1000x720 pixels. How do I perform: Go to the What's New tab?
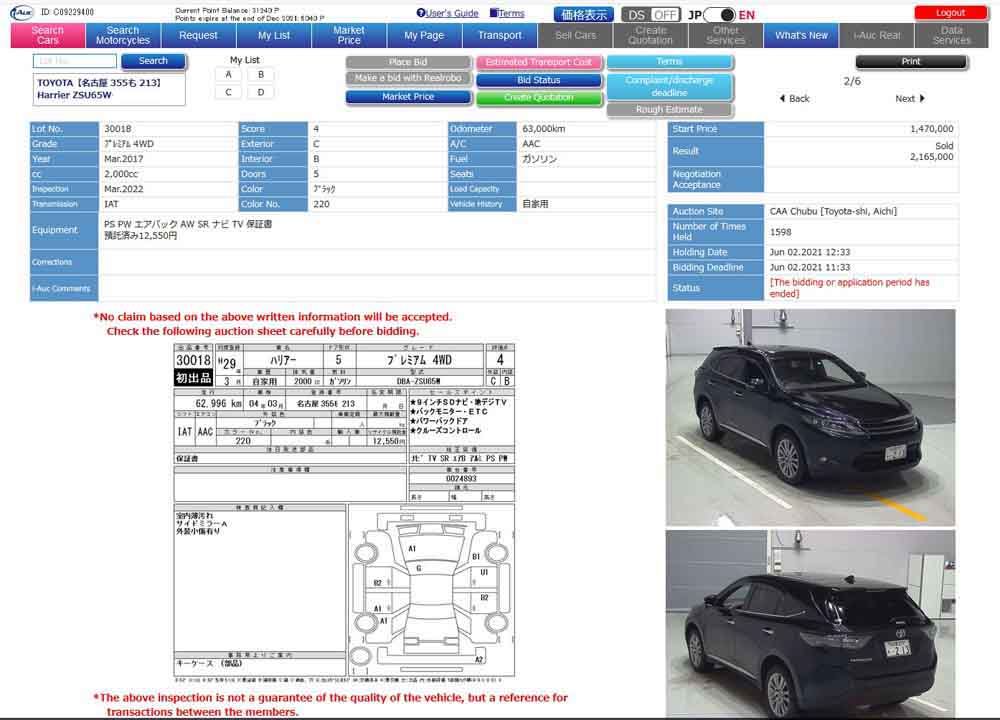(801, 35)
